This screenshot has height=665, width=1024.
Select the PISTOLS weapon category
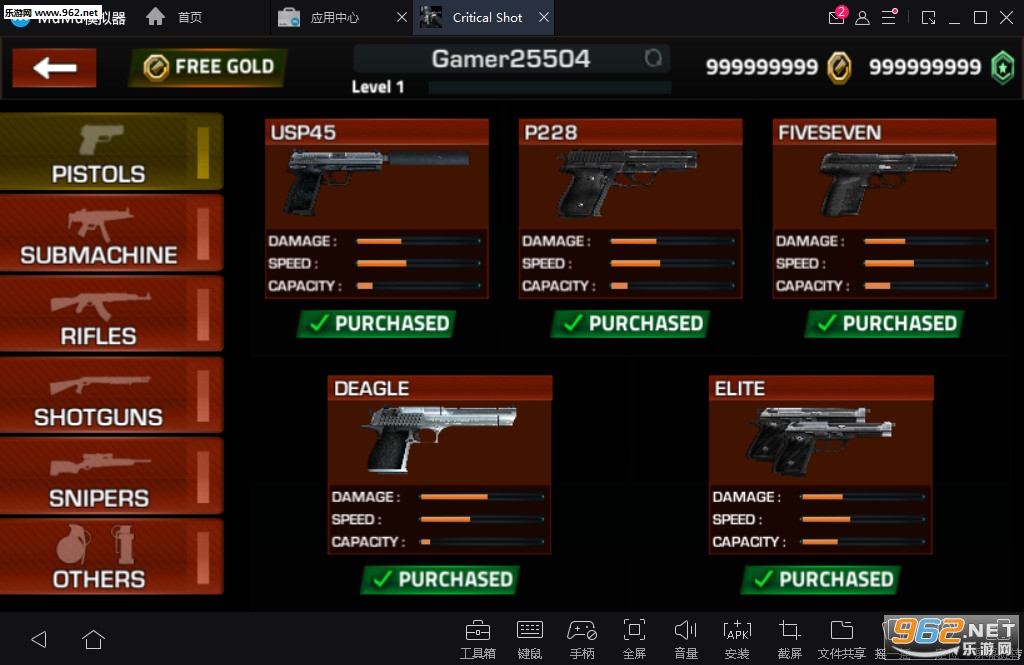tap(111, 152)
